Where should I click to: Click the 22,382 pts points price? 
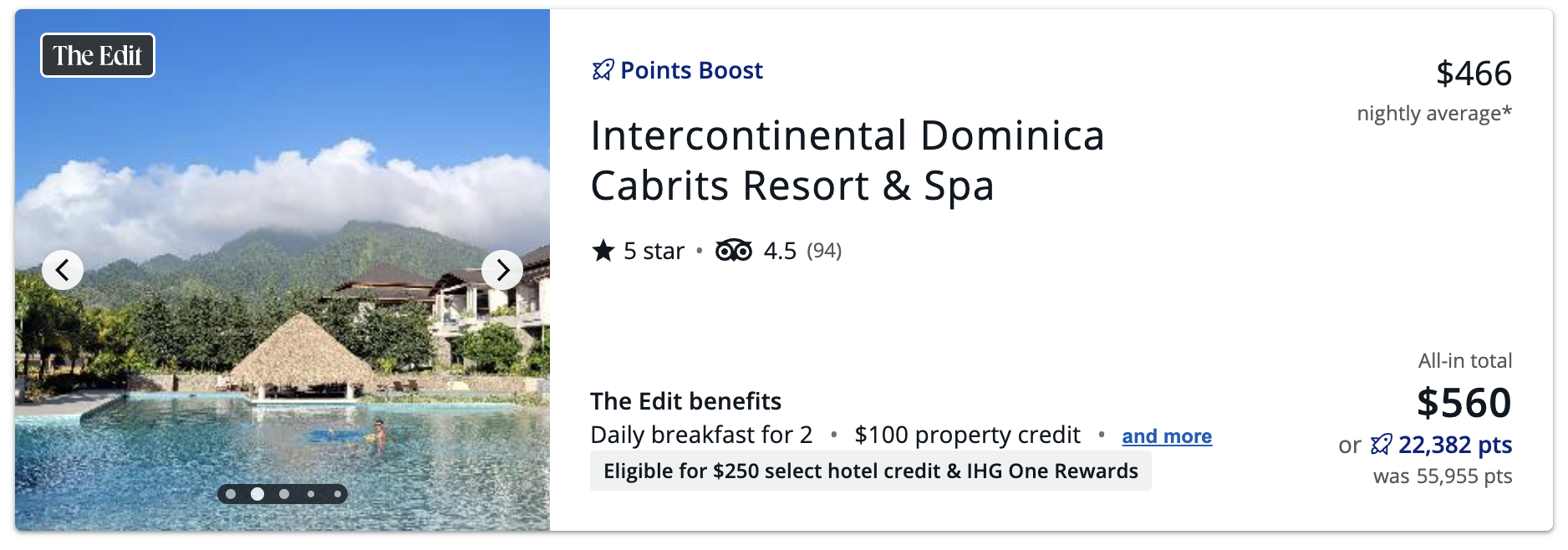[x=1455, y=445]
